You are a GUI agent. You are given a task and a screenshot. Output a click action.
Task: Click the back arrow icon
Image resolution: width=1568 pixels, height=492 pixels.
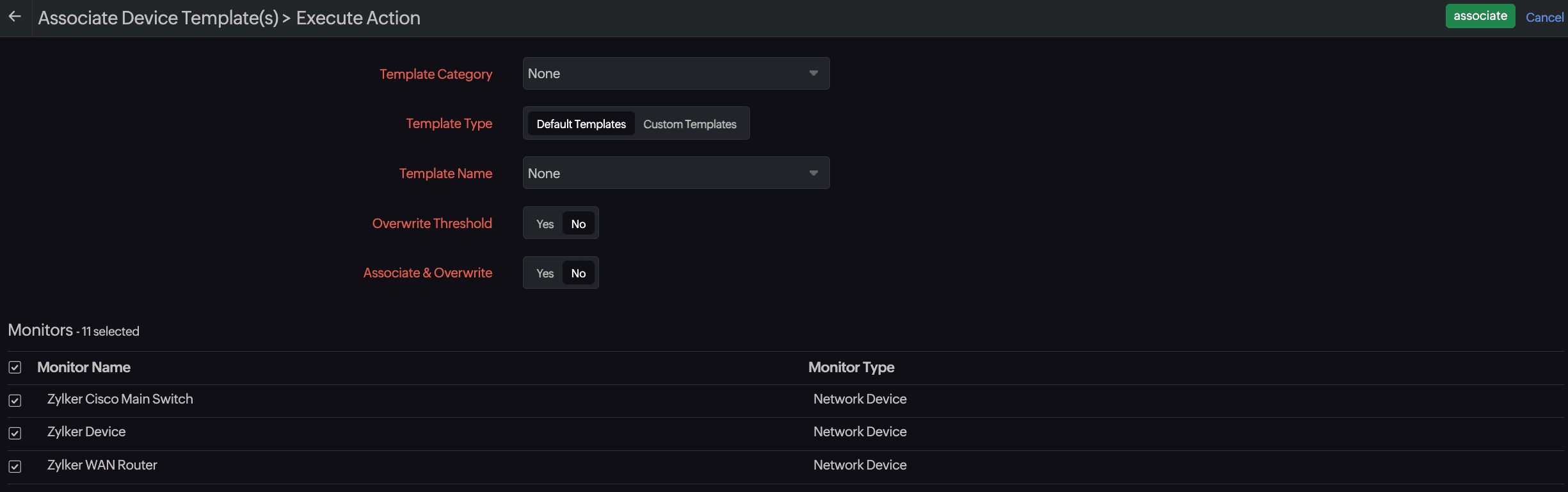tap(15, 17)
